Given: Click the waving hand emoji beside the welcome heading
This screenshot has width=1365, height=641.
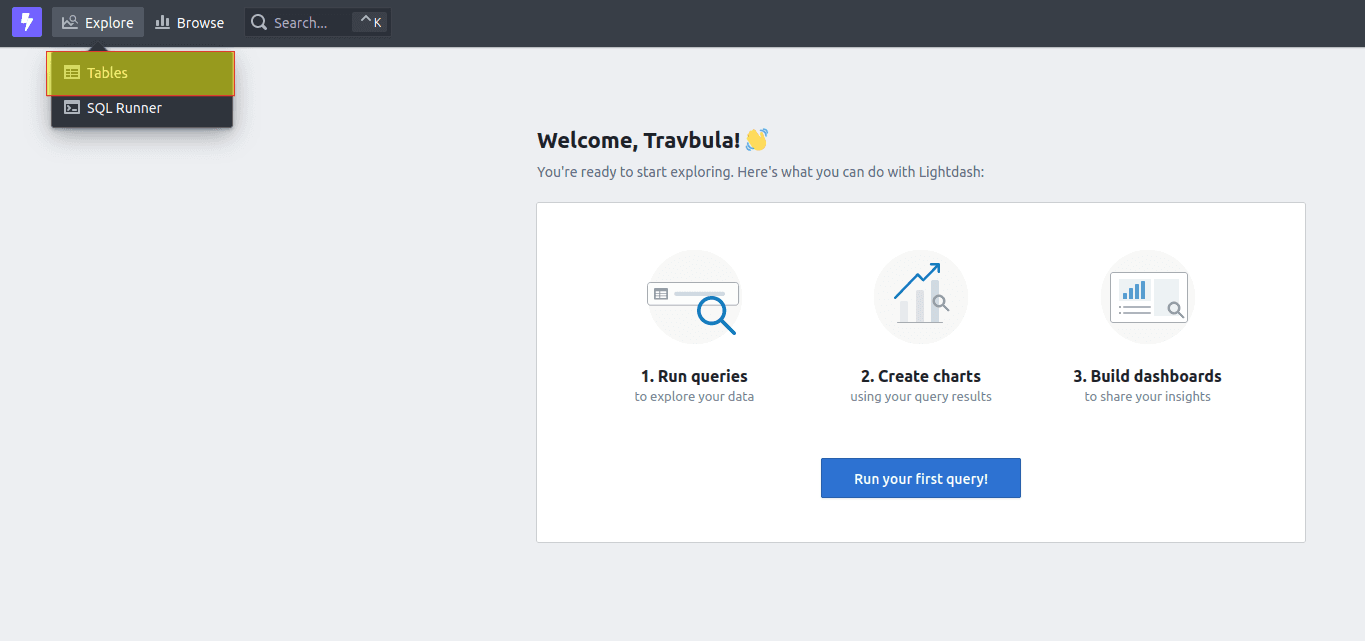Looking at the screenshot, I should click(x=757, y=140).
